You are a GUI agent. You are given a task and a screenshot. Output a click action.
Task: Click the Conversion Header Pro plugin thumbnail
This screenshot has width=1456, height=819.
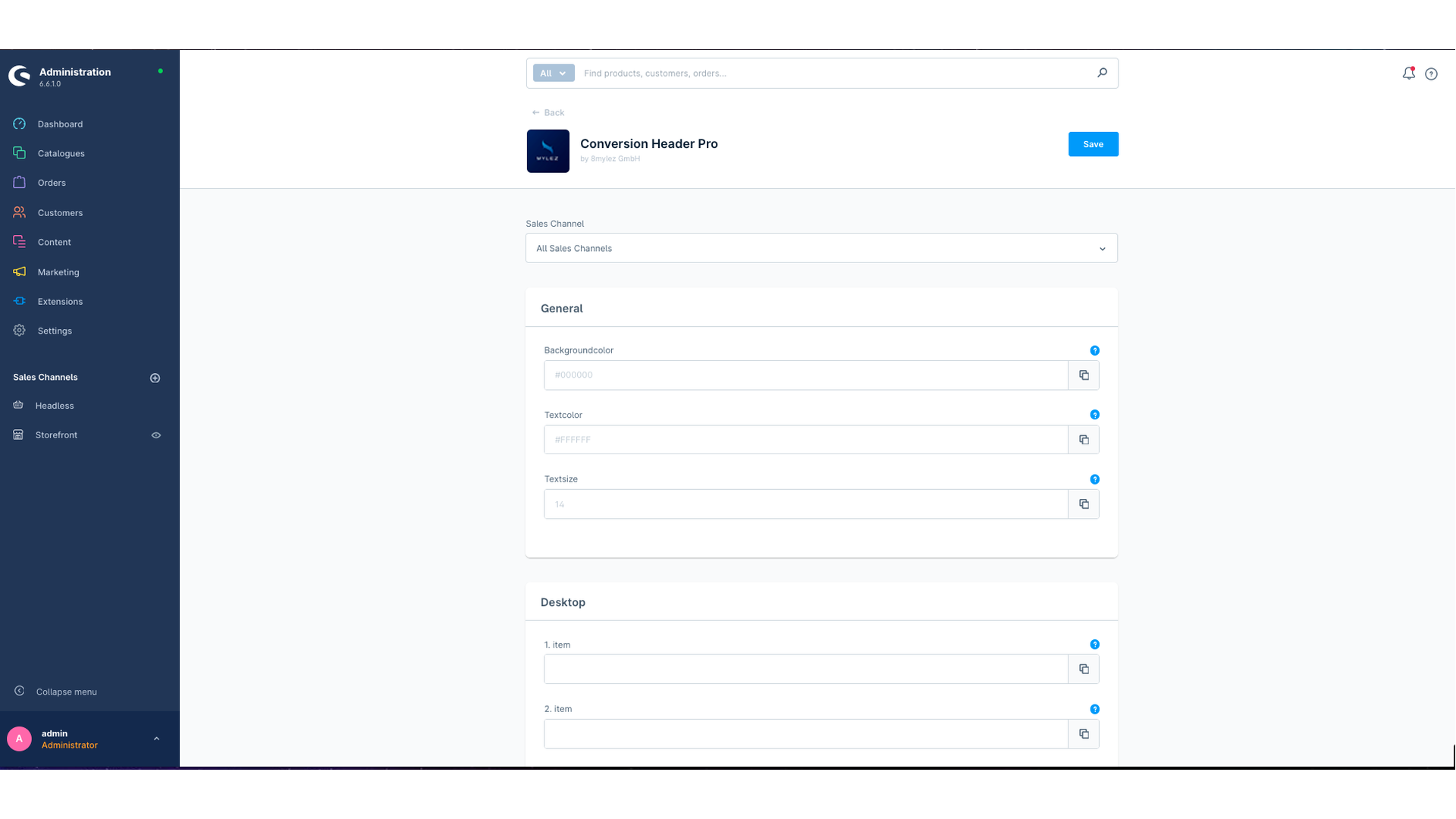point(548,151)
